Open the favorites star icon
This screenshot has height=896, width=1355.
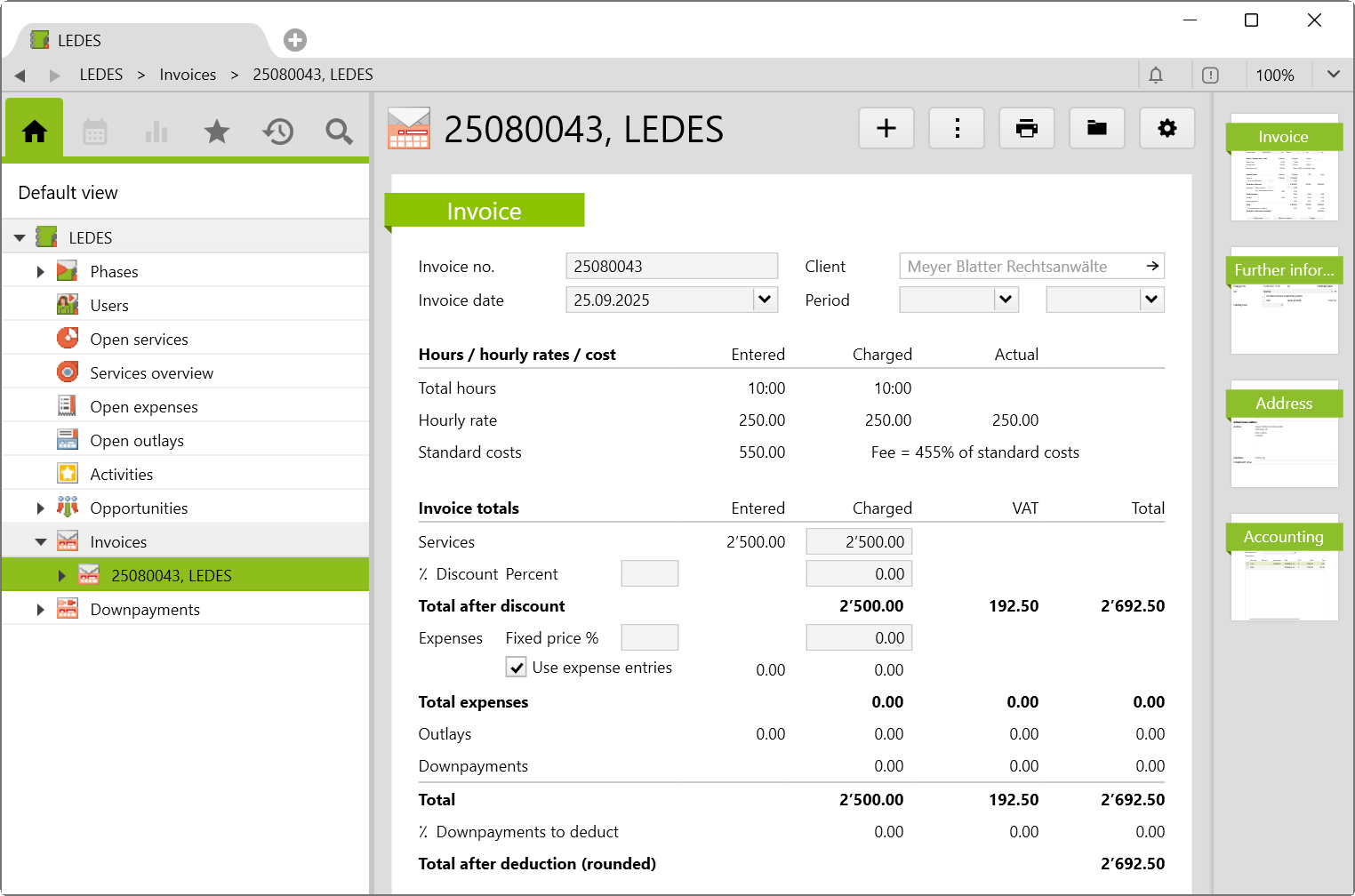point(217,132)
